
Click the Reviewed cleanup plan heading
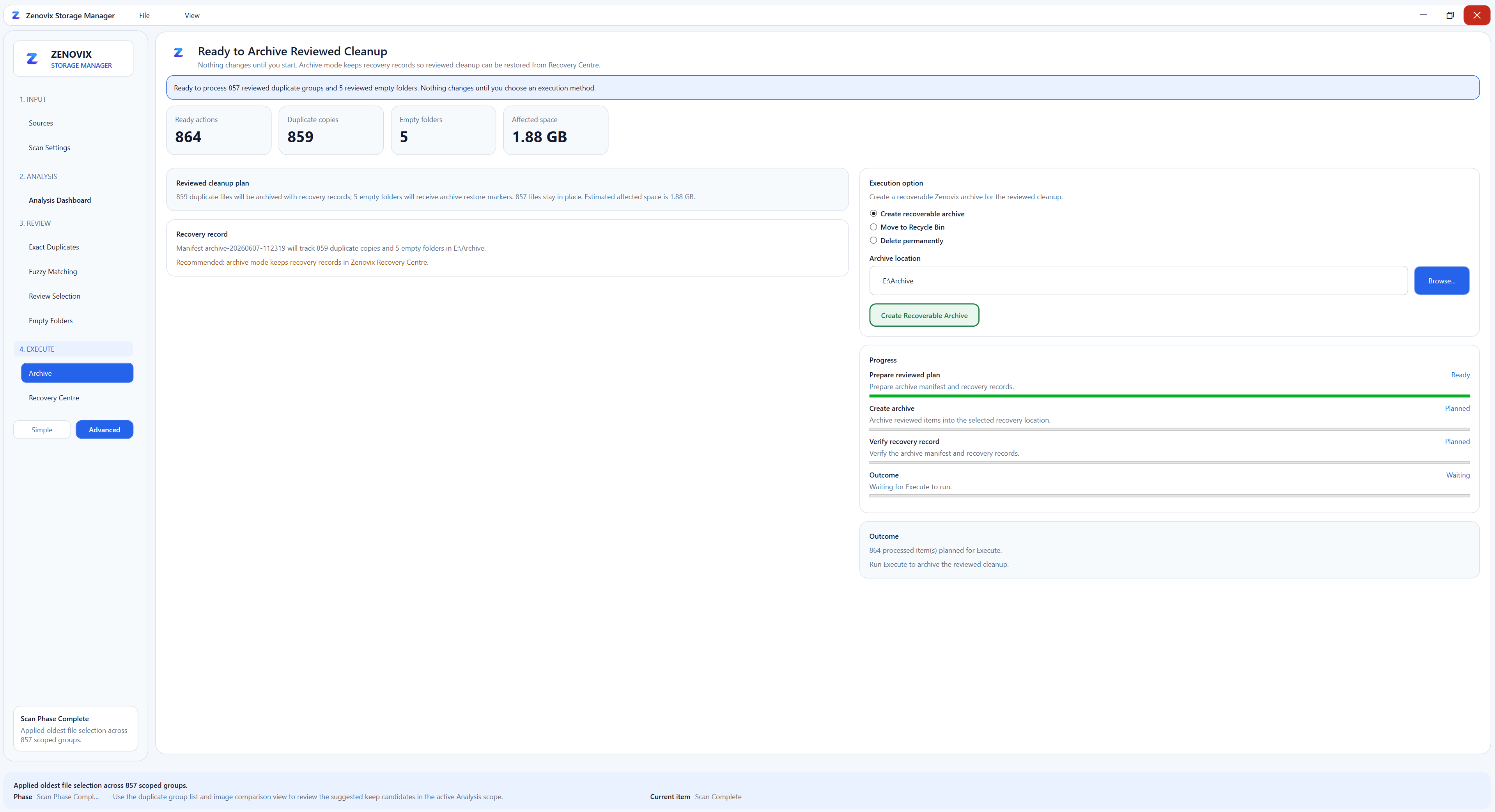[213, 183]
